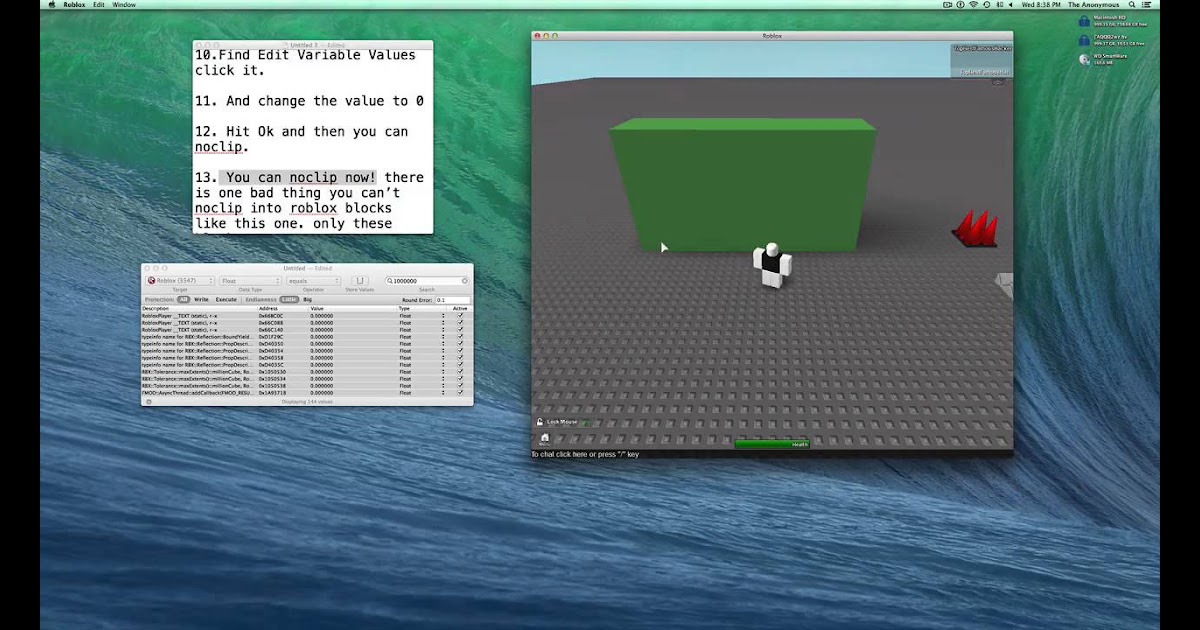1200x630 pixels.
Task: Open Type stepper for address 0x1A93718 row
Action: coord(443,392)
